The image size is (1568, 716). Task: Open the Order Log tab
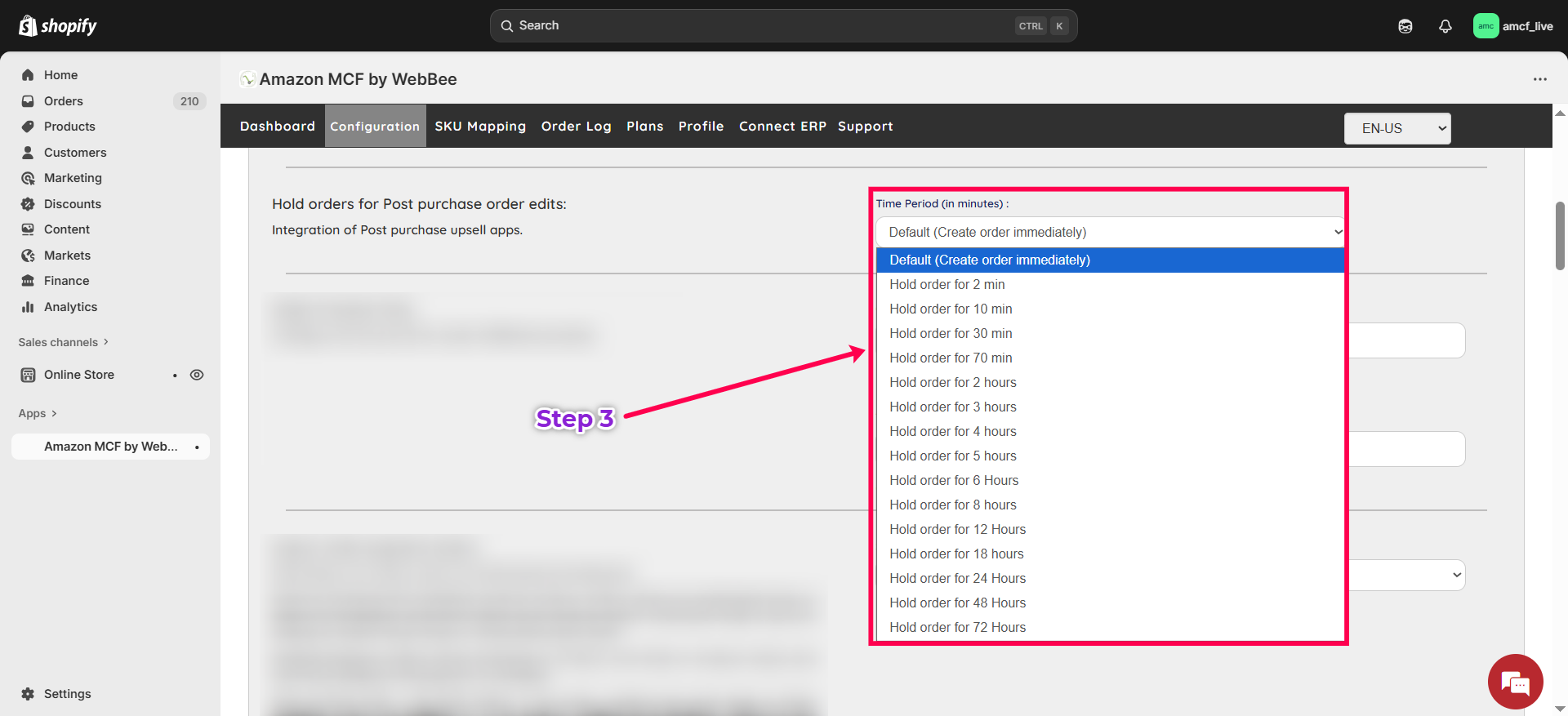pos(576,127)
